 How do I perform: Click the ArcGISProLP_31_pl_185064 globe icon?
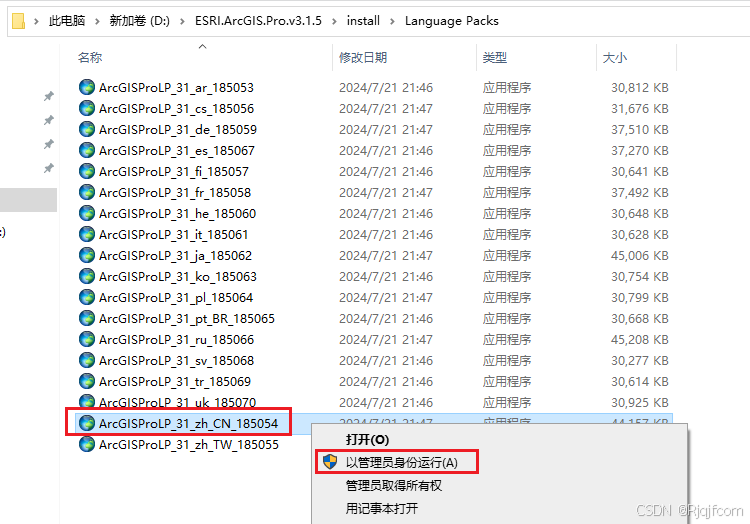pyautogui.click(x=87, y=297)
